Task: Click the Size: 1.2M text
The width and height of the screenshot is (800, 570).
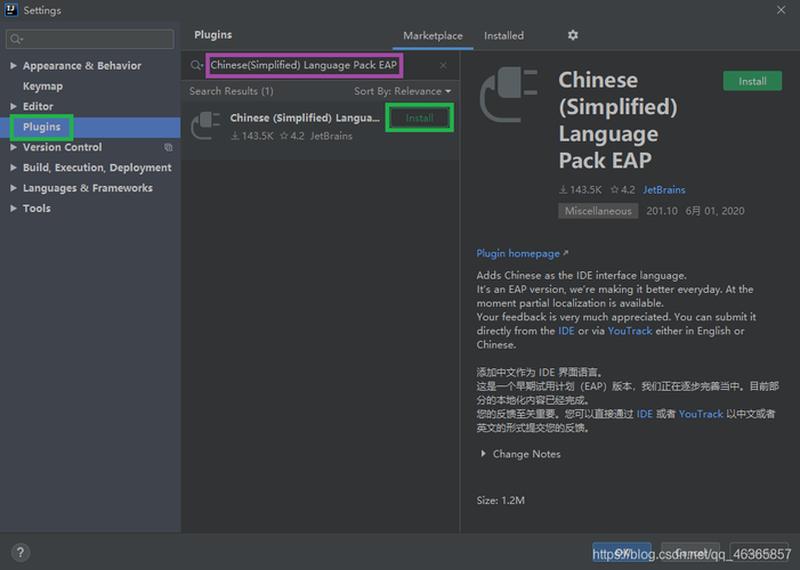Action: coord(501,500)
